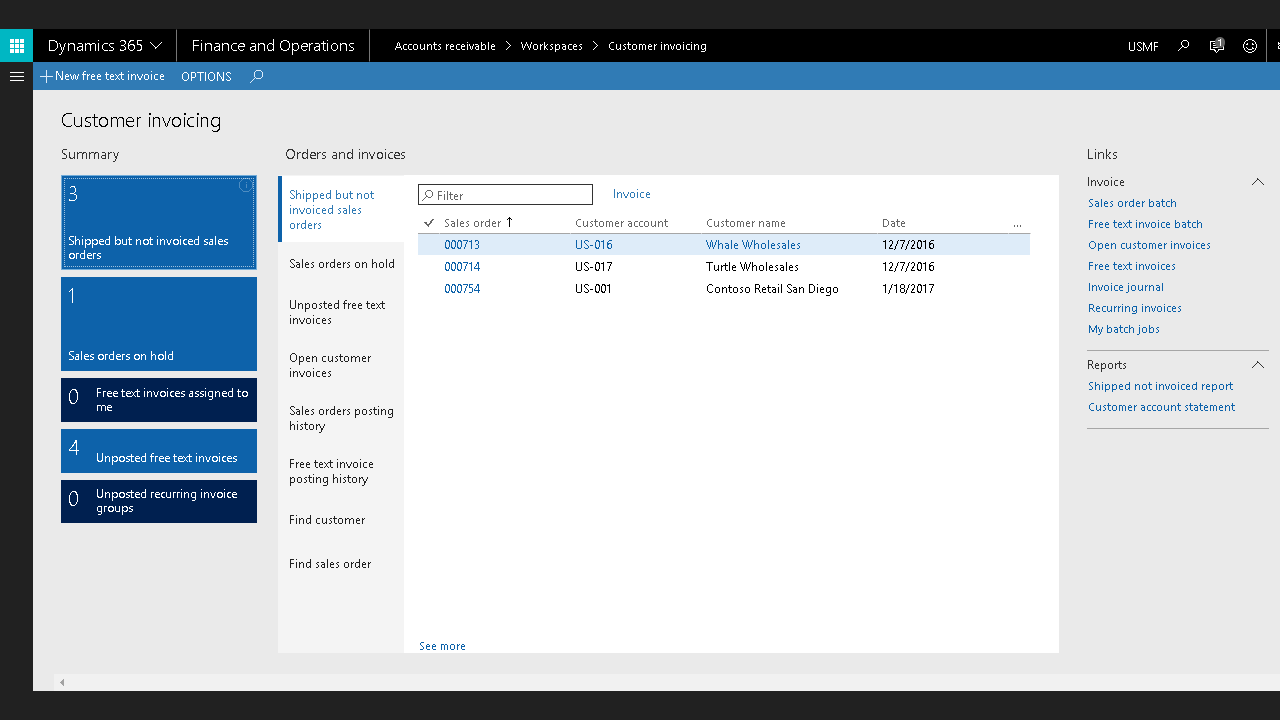Open the Unposted free text invoices tile

[x=159, y=451]
